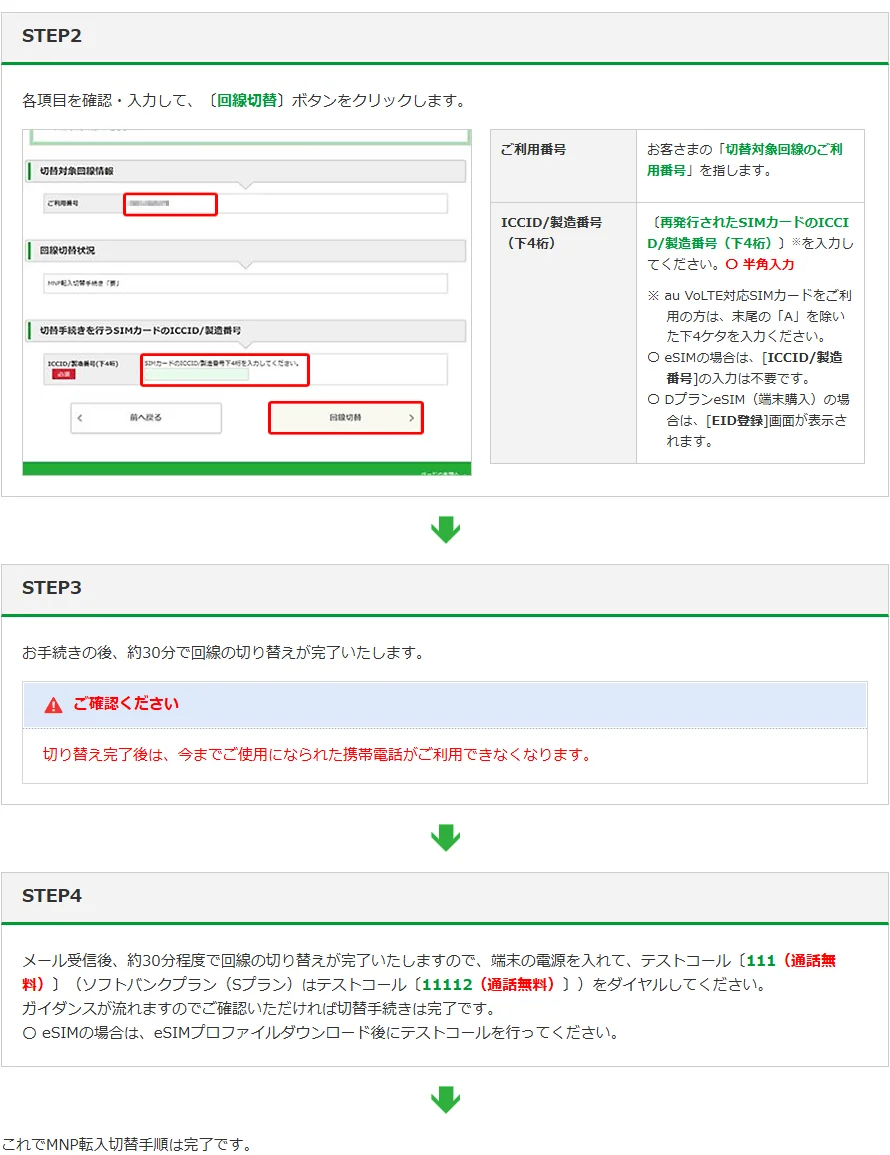Click 切替対象回線情報 section header in sample screenshot
The image size is (890, 1155).
(246, 171)
